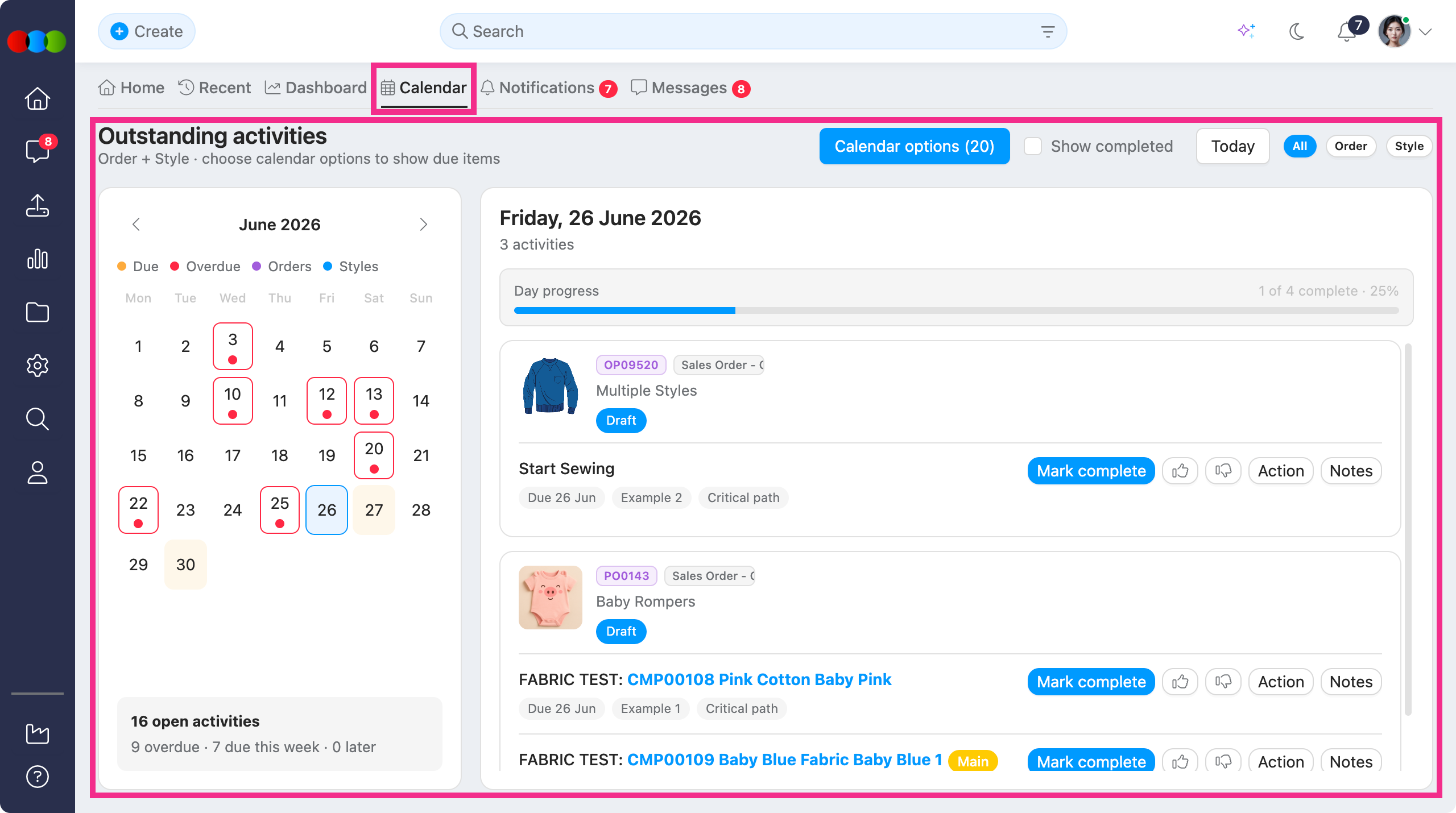Click the bell notifications icon in header

pos(1347,32)
